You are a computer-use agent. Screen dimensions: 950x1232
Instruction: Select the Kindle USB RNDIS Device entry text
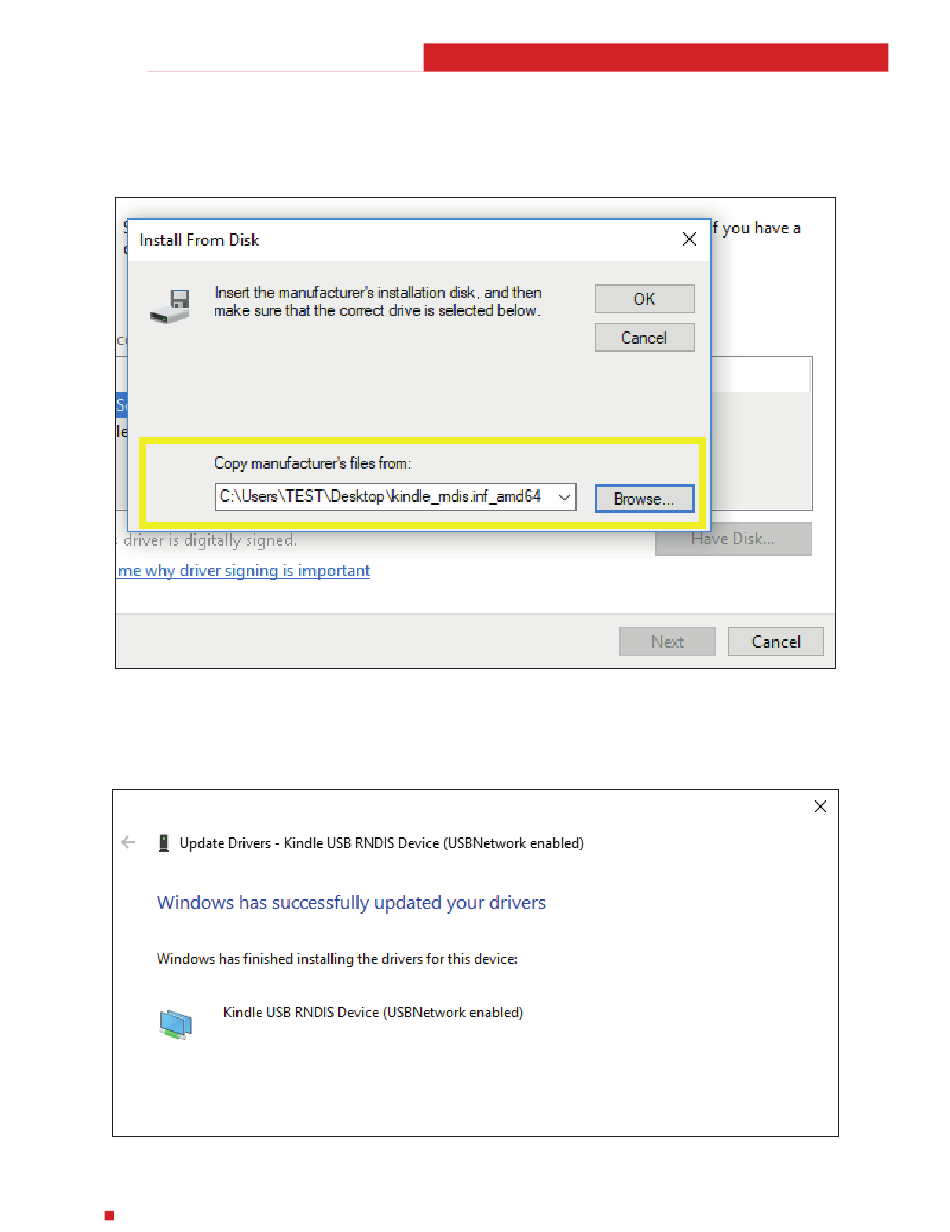pyautogui.click(x=372, y=1012)
